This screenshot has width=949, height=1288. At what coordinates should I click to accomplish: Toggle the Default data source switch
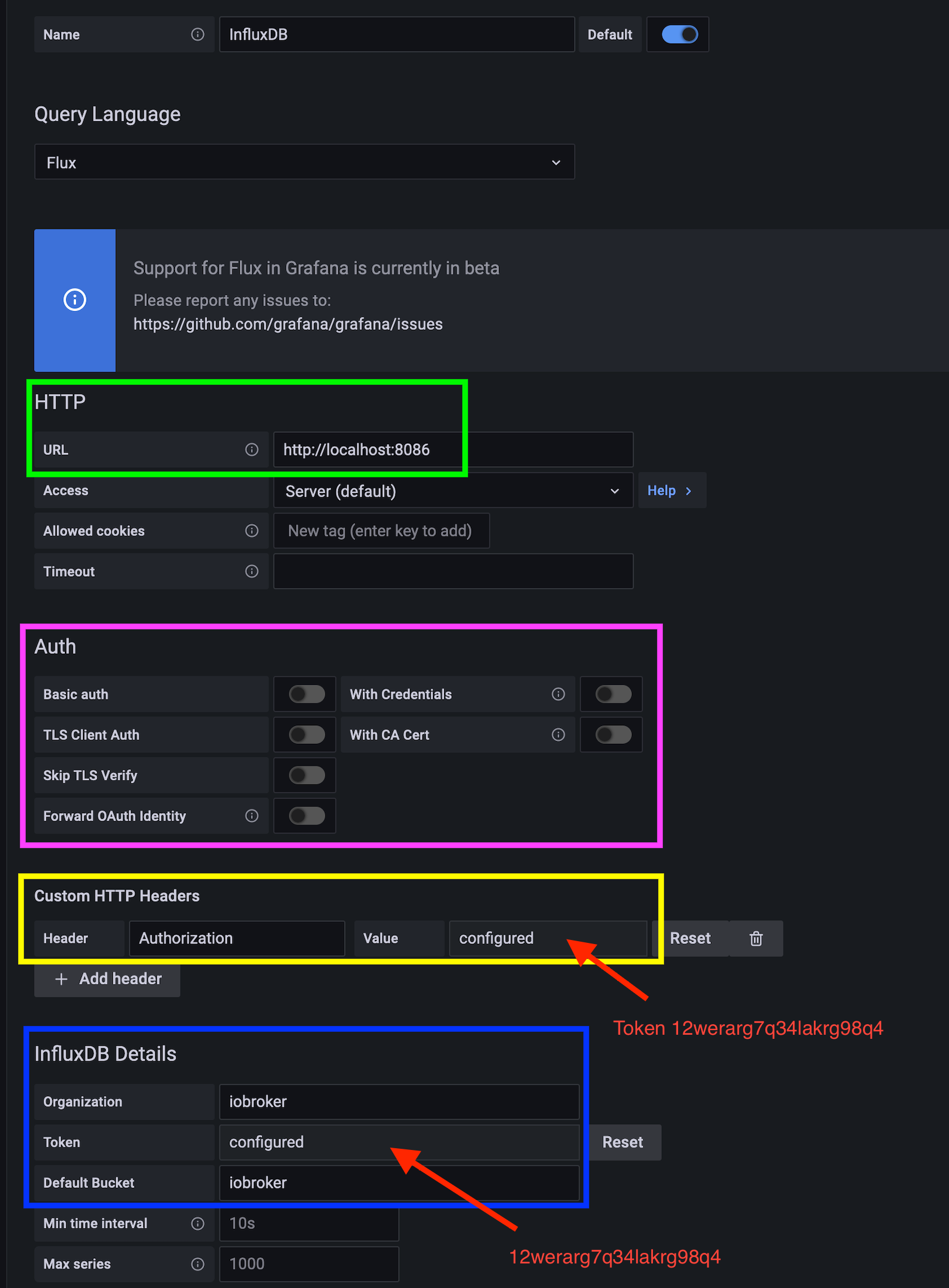[x=679, y=35]
